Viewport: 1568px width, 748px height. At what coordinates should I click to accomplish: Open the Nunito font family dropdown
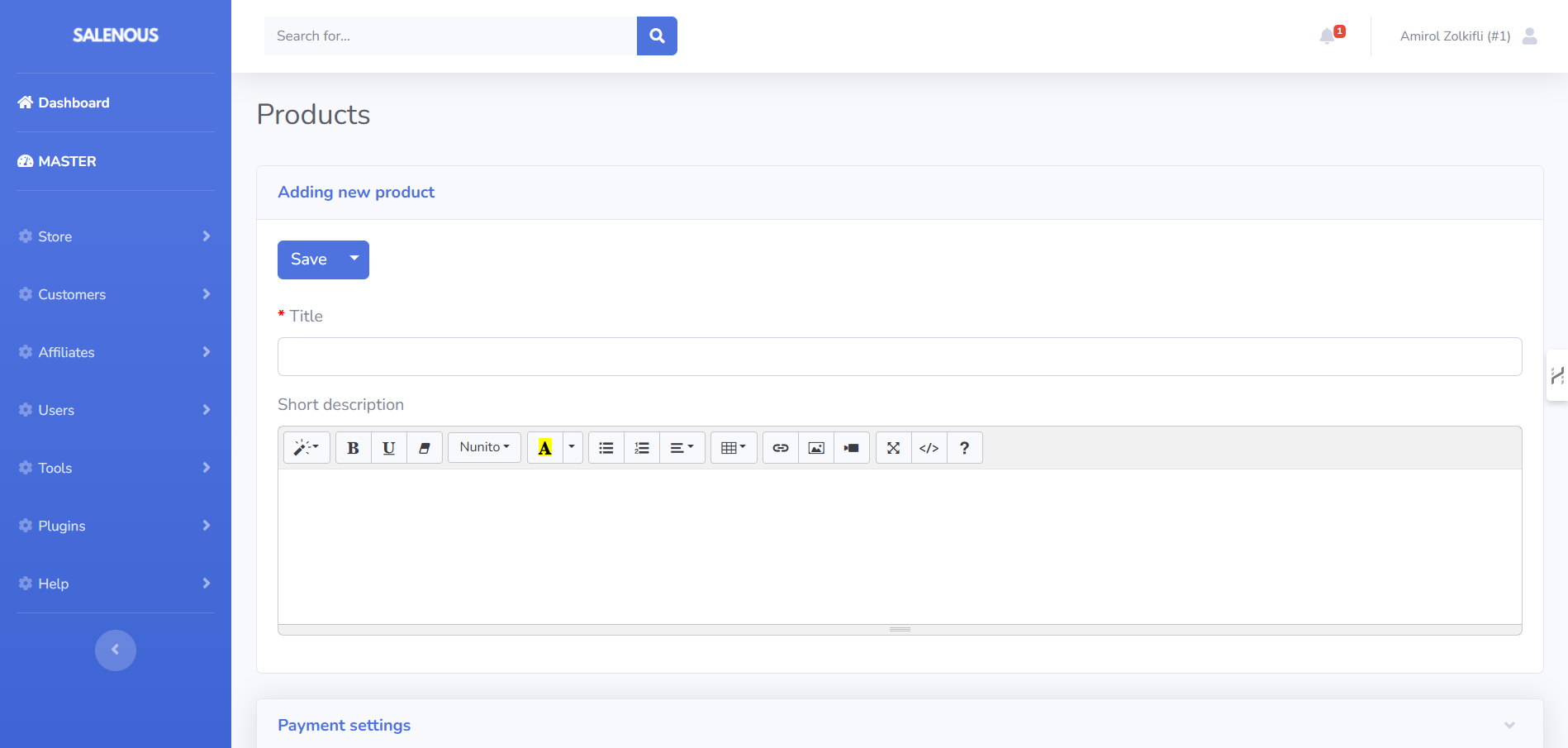coord(484,447)
